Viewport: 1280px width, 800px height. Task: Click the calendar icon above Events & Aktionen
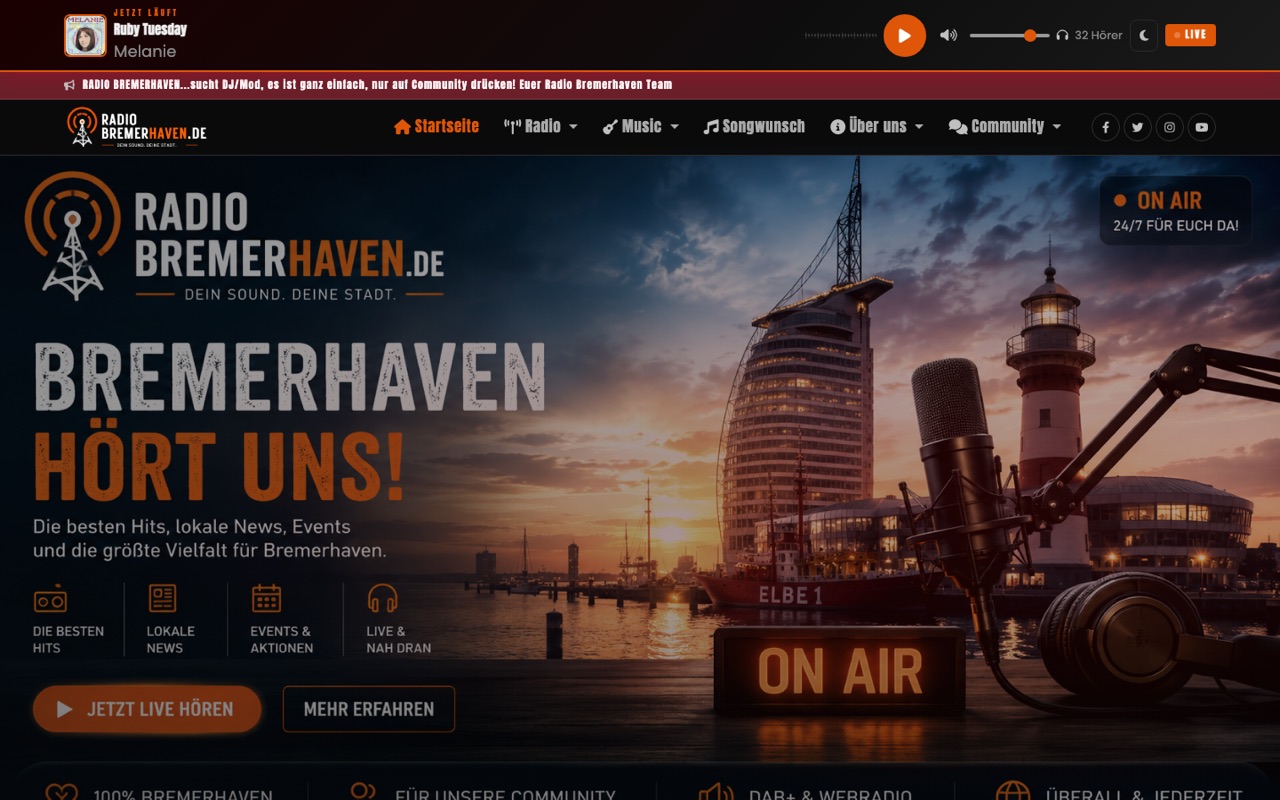pyautogui.click(x=266, y=598)
